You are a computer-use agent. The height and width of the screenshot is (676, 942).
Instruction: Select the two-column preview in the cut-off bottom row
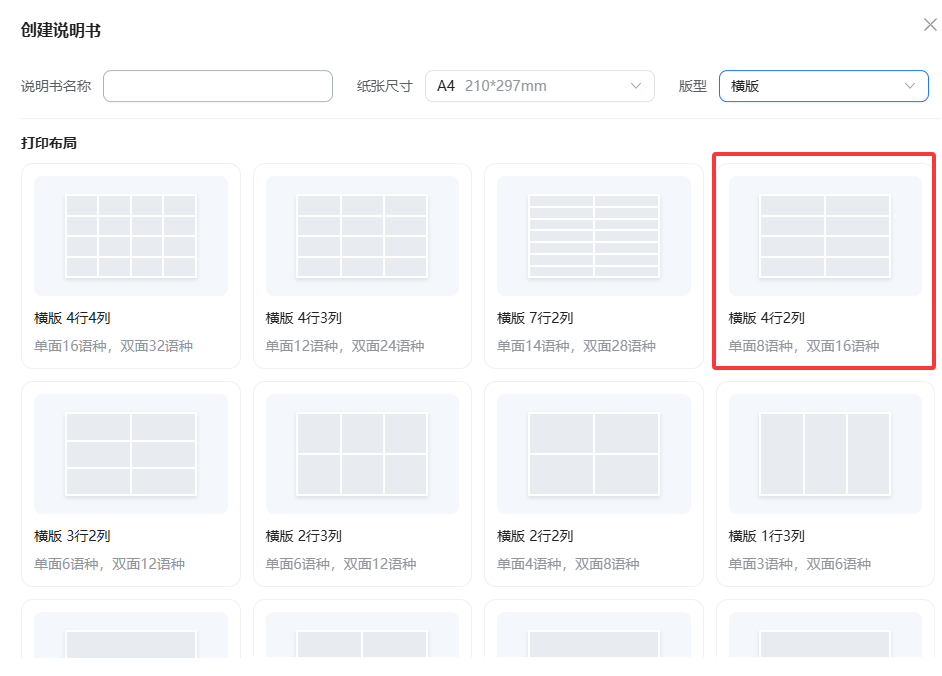pos(362,642)
